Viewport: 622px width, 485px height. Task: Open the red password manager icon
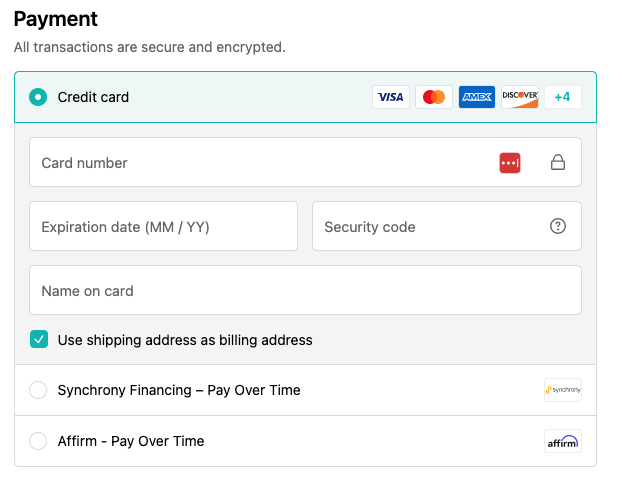click(510, 162)
